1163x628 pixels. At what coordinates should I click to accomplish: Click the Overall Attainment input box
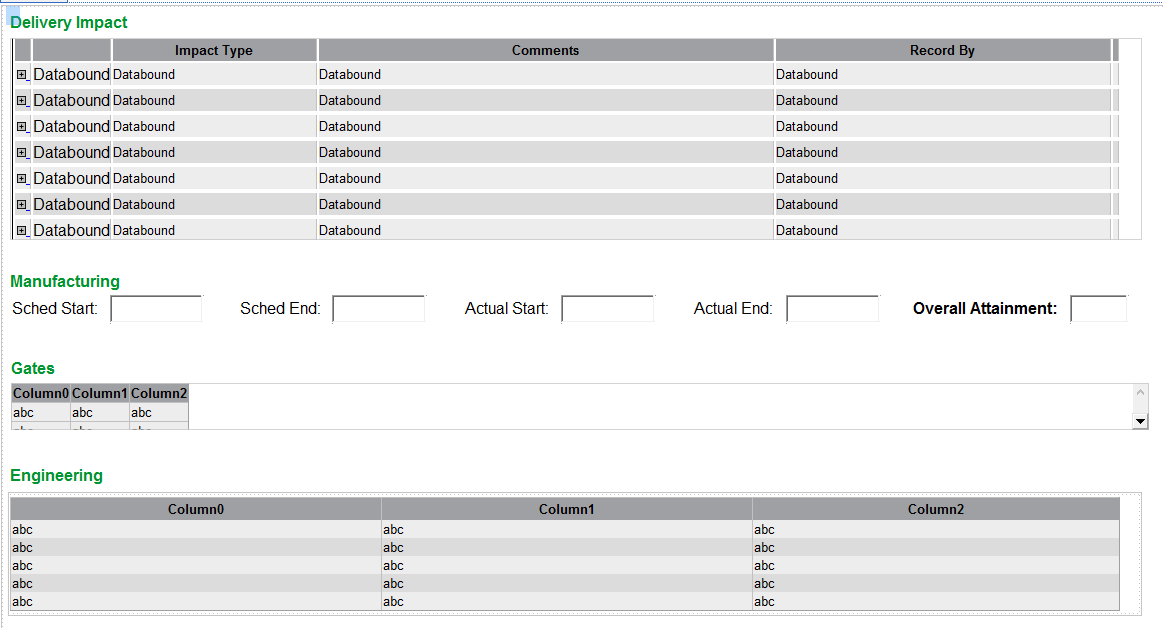1098,309
